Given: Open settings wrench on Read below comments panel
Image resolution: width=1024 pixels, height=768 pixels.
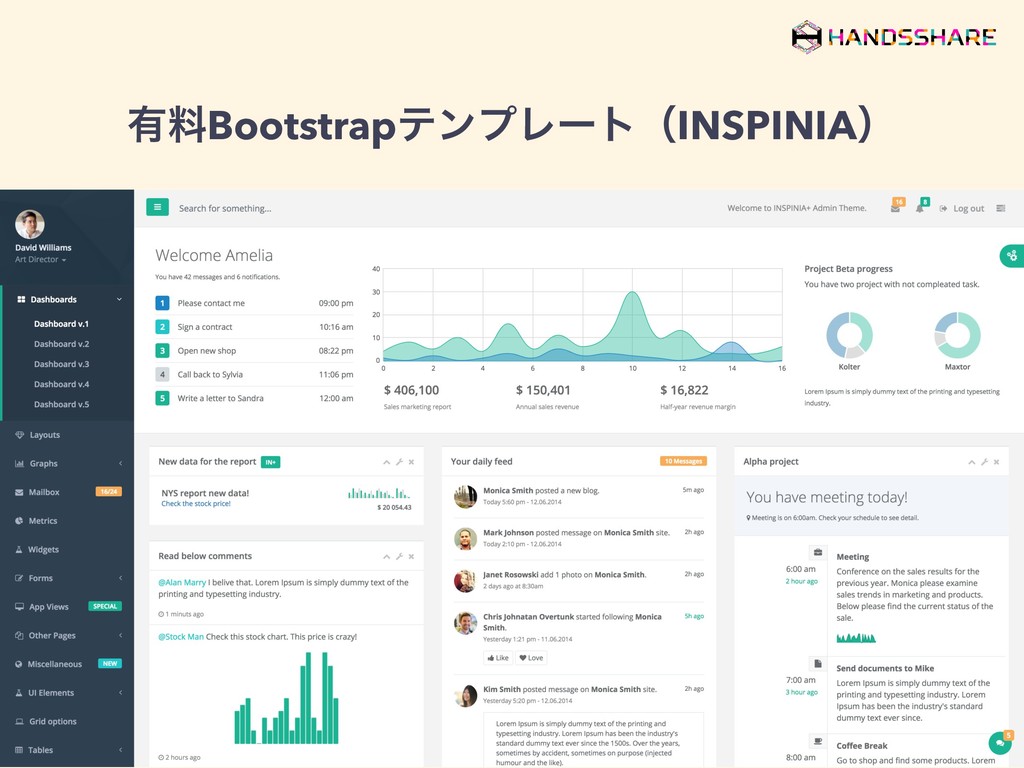Looking at the screenshot, I should [x=399, y=557].
